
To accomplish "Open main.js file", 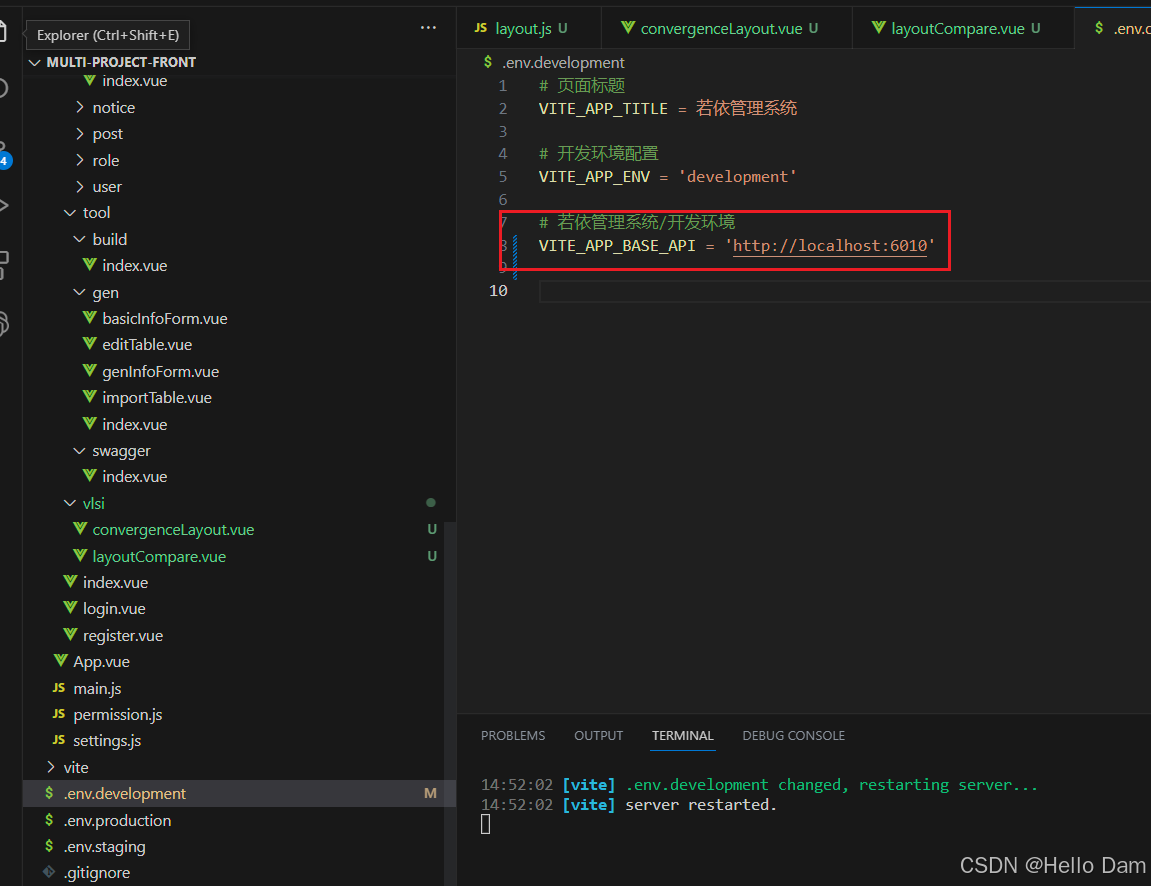I will (x=97, y=689).
